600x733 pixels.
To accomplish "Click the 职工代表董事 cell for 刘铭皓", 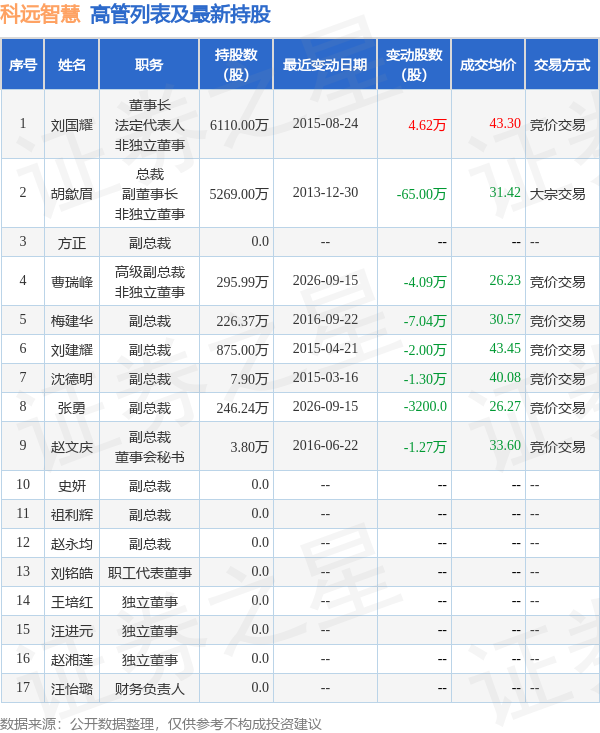I will [150, 573].
